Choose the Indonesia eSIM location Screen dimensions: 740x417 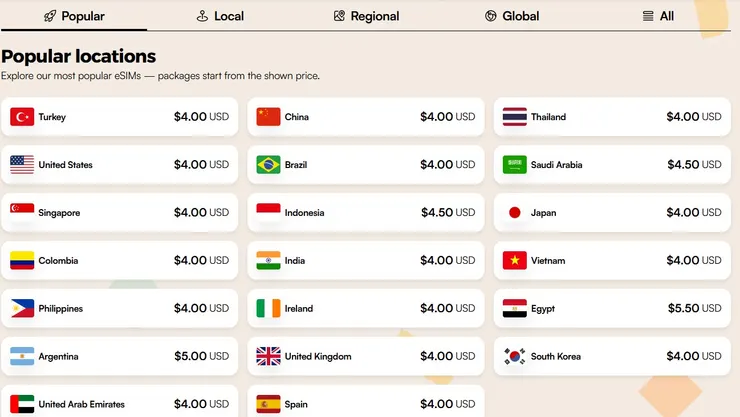(x=366, y=213)
